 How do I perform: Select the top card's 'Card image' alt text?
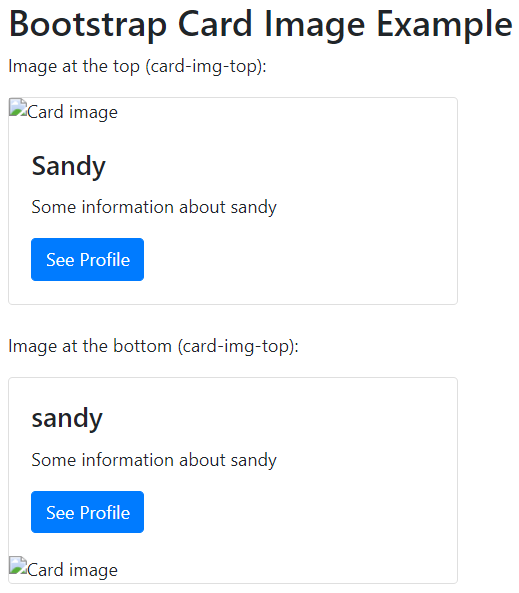[x=72, y=112]
